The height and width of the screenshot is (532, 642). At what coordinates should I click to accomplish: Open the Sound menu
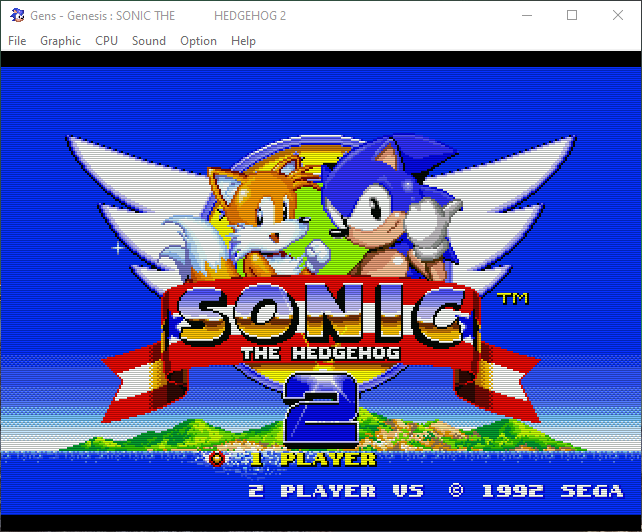pyautogui.click(x=149, y=41)
